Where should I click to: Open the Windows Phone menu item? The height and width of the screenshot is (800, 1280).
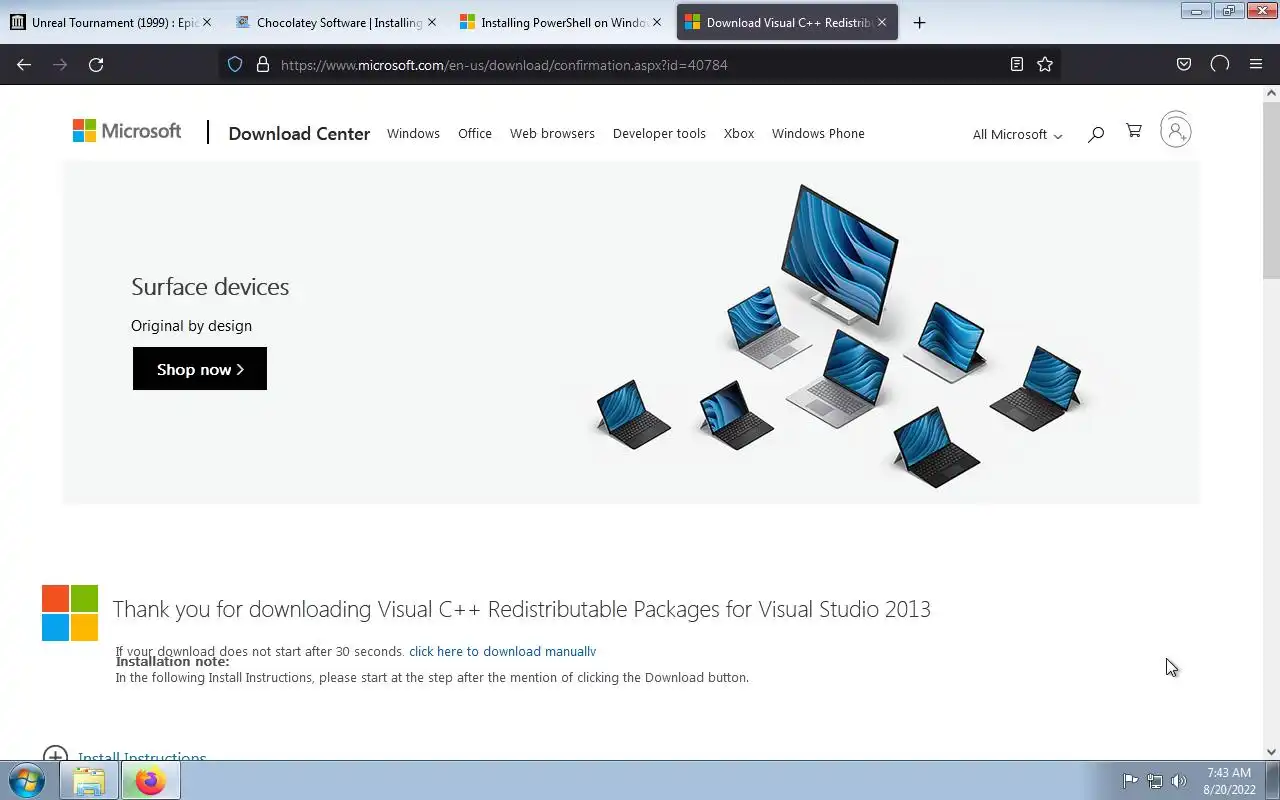[818, 133]
